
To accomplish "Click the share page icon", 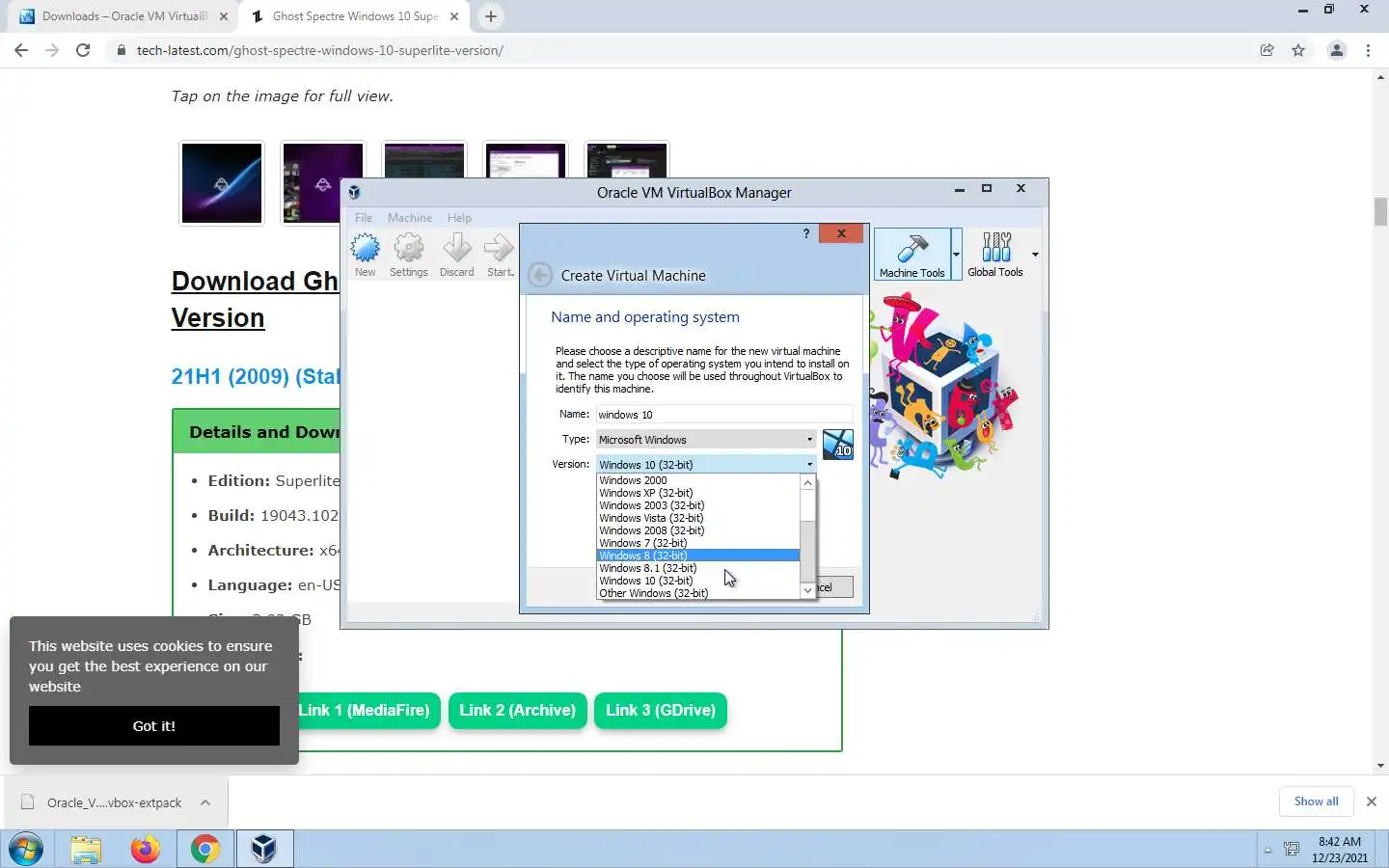I will [x=1266, y=50].
